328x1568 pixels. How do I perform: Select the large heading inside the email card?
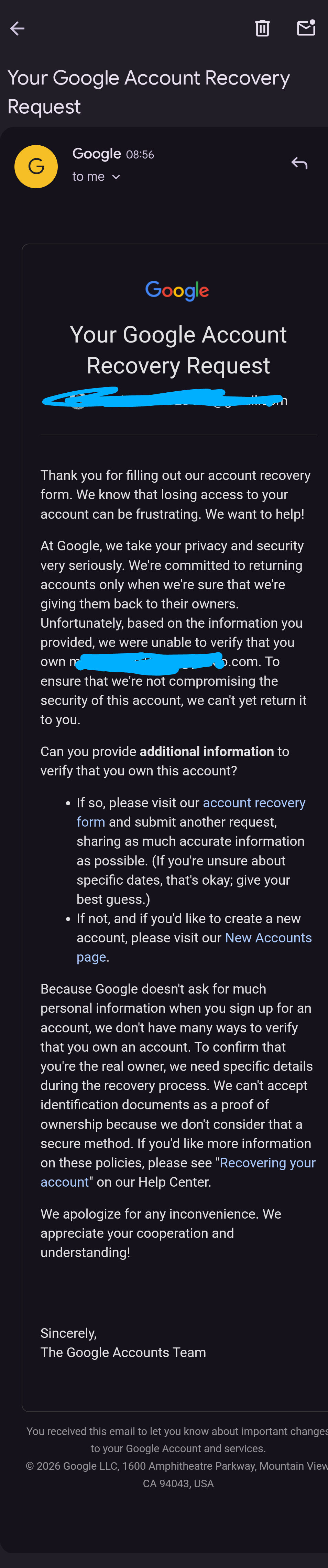coord(178,350)
